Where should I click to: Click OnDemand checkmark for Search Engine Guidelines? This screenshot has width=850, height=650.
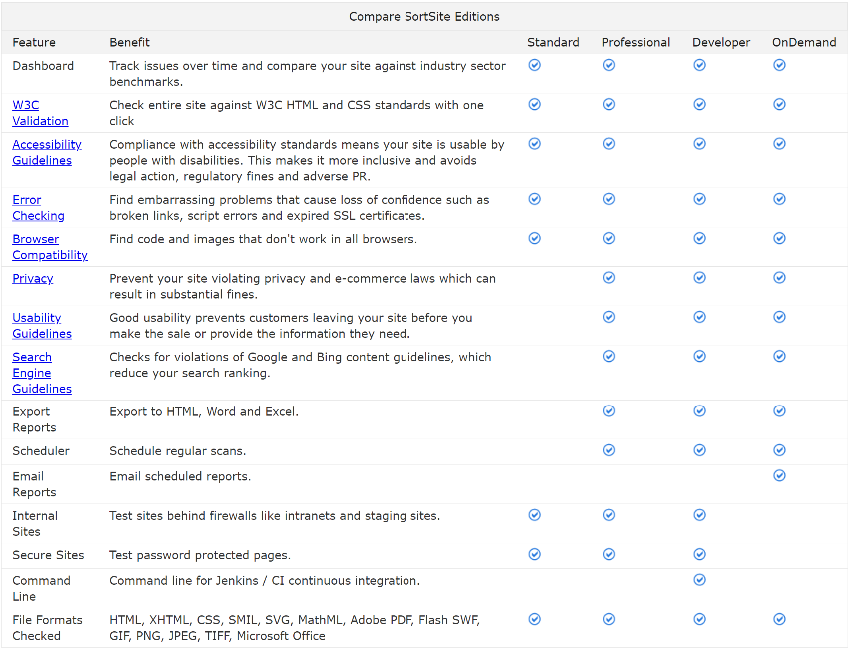[x=779, y=356]
